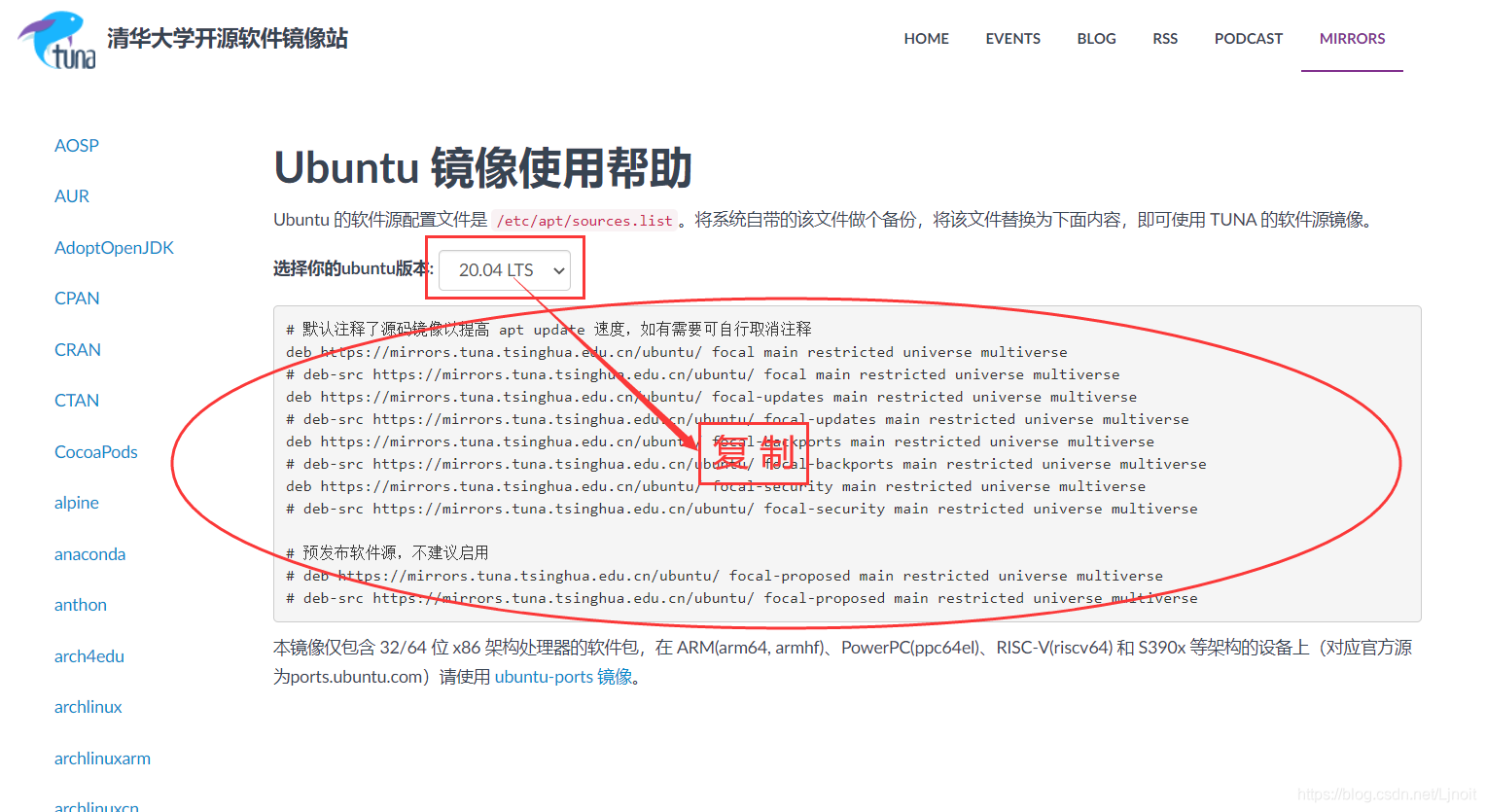Viewport: 1486px width, 812px height.
Task: Open the anaconda sidebar link
Action: 89,554
